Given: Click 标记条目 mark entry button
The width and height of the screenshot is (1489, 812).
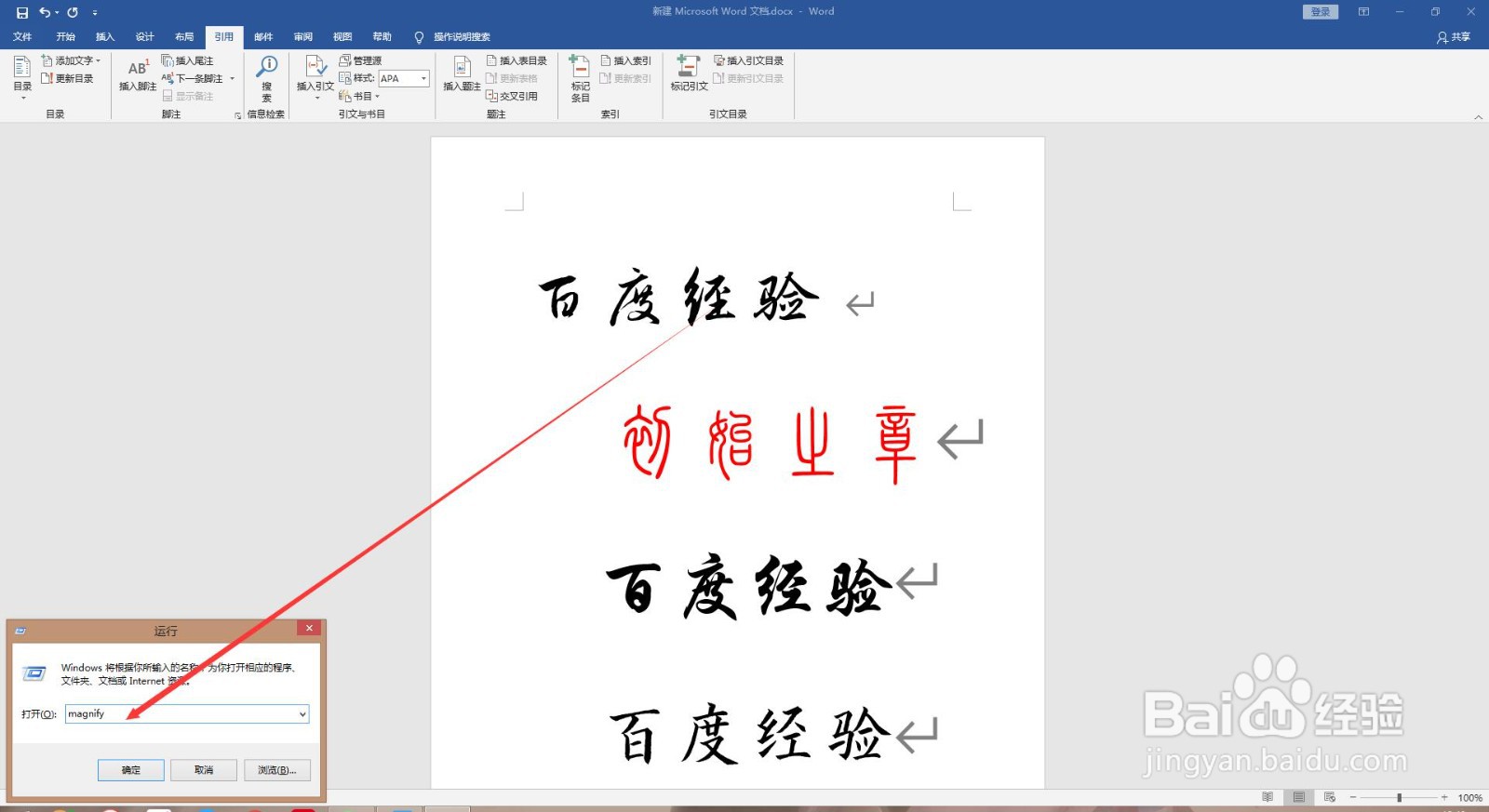Looking at the screenshot, I should [x=580, y=78].
